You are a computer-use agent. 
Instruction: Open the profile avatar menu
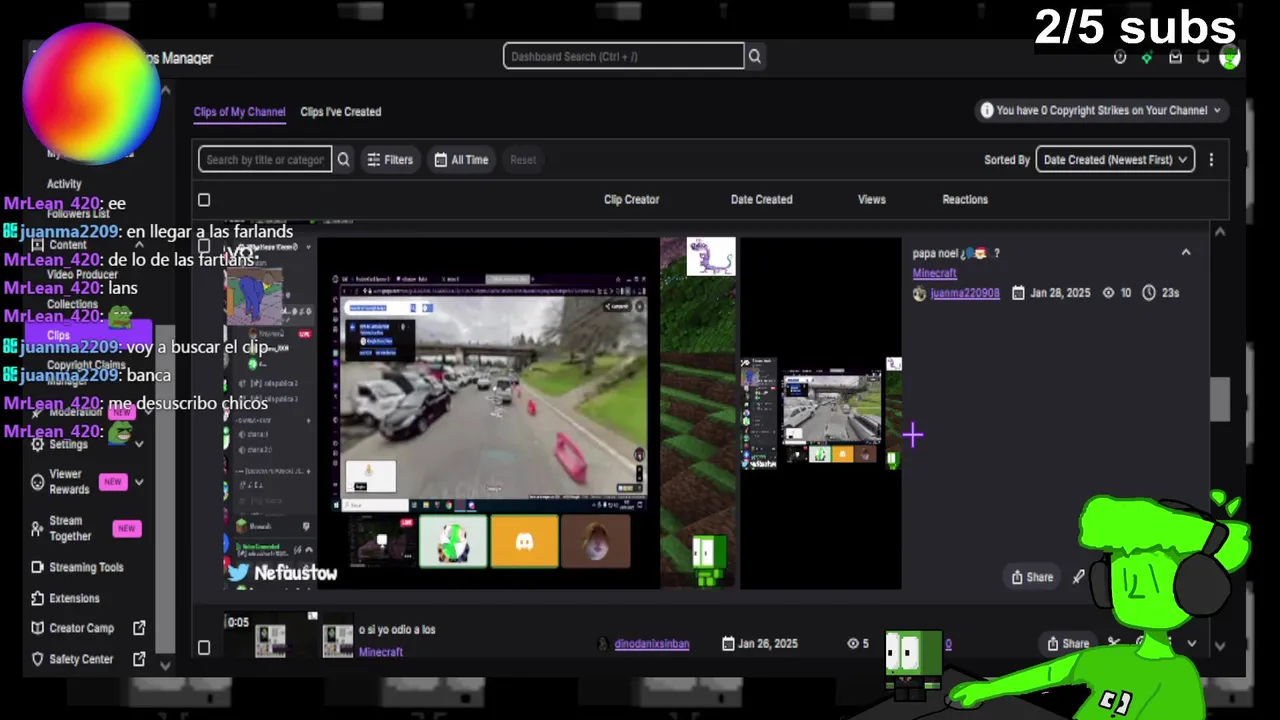1230,58
